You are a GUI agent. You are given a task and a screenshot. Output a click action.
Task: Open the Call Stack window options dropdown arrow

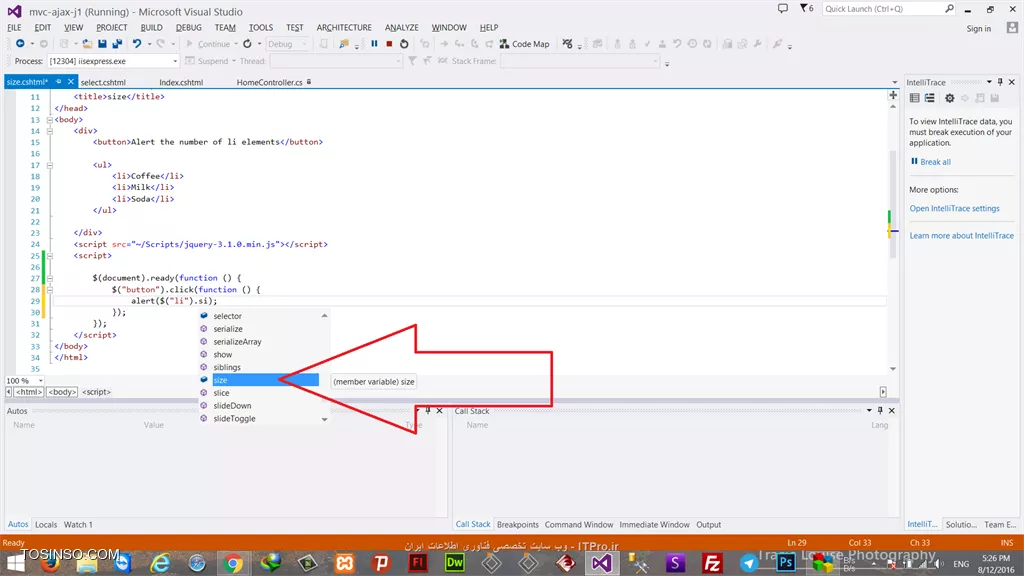point(869,411)
